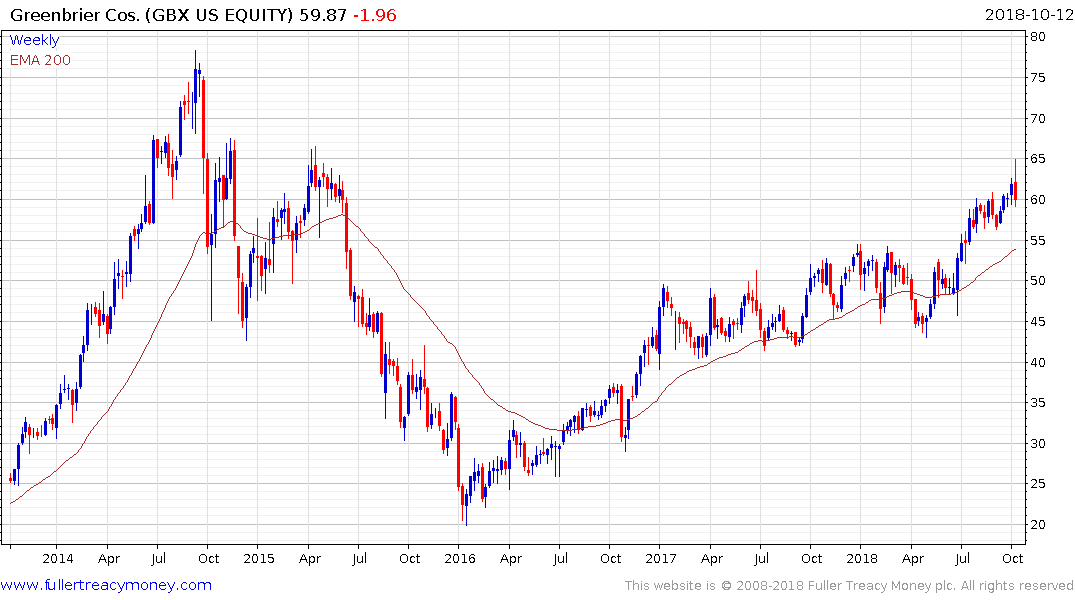The image size is (1075, 600).
Task: Click the final 'Oct' label at chart end
Action: [x=1013, y=558]
